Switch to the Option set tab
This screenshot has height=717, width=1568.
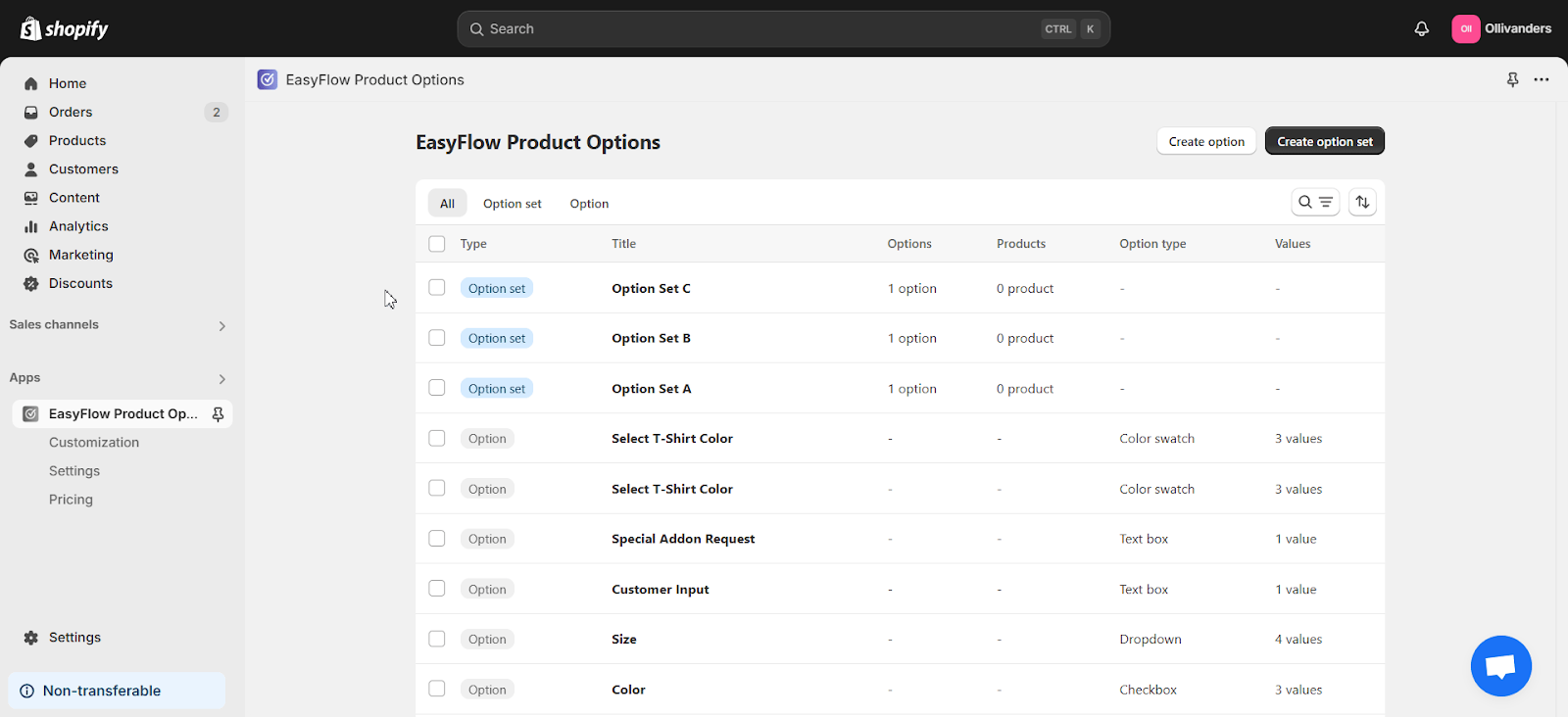point(513,204)
